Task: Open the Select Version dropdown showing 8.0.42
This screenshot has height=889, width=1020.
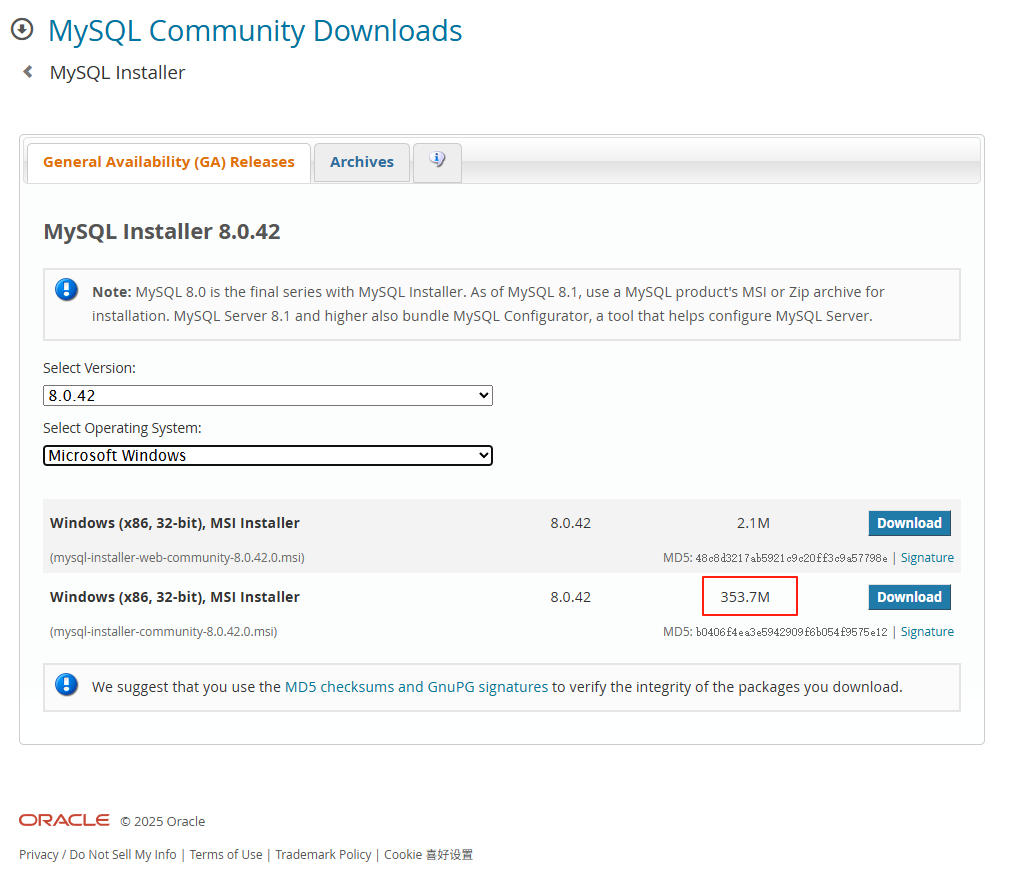Action: point(268,395)
